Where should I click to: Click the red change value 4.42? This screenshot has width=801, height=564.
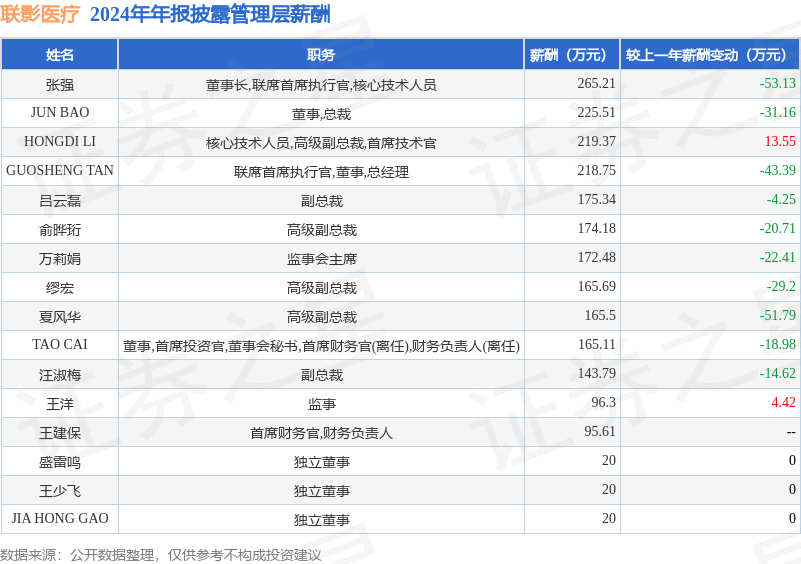pos(784,403)
